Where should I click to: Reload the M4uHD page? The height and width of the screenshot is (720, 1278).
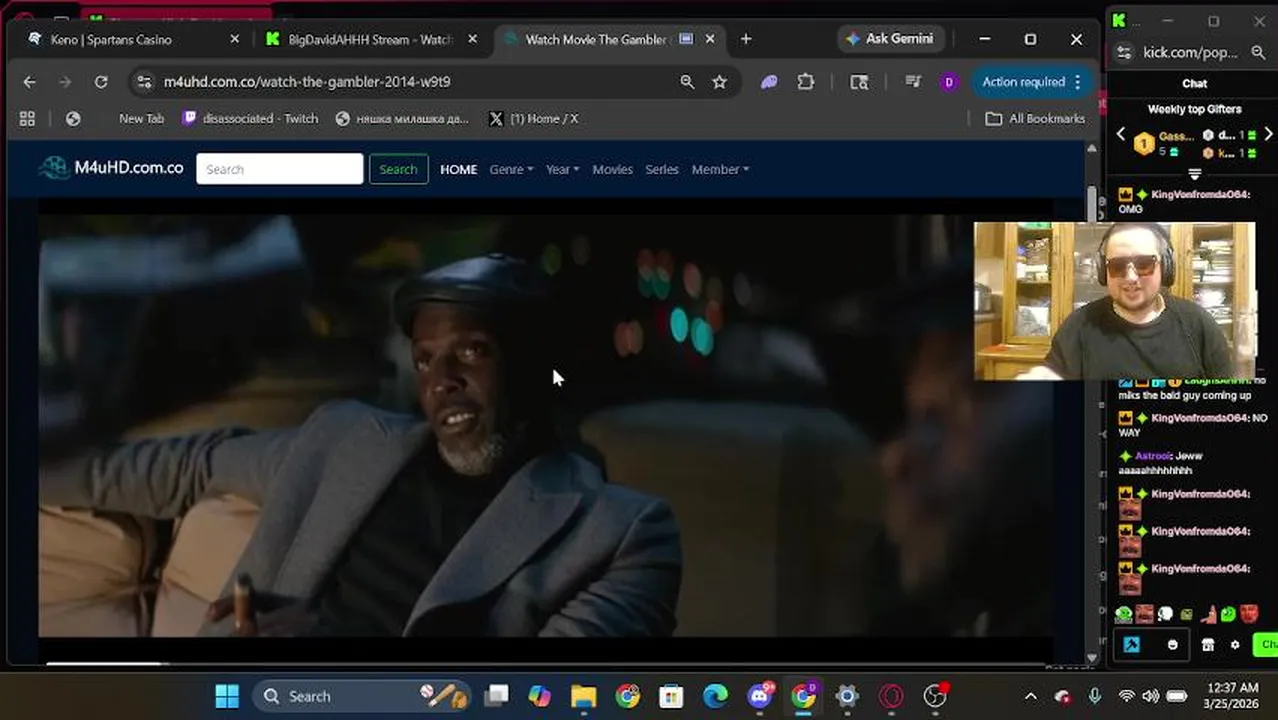(x=101, y=82)
